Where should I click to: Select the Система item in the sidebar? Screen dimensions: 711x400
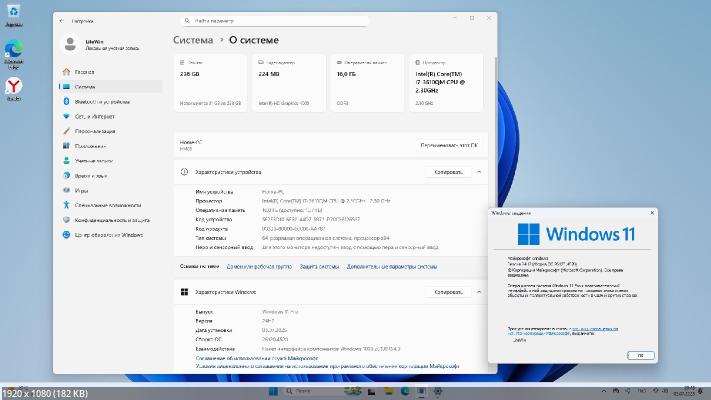(111, 87)
